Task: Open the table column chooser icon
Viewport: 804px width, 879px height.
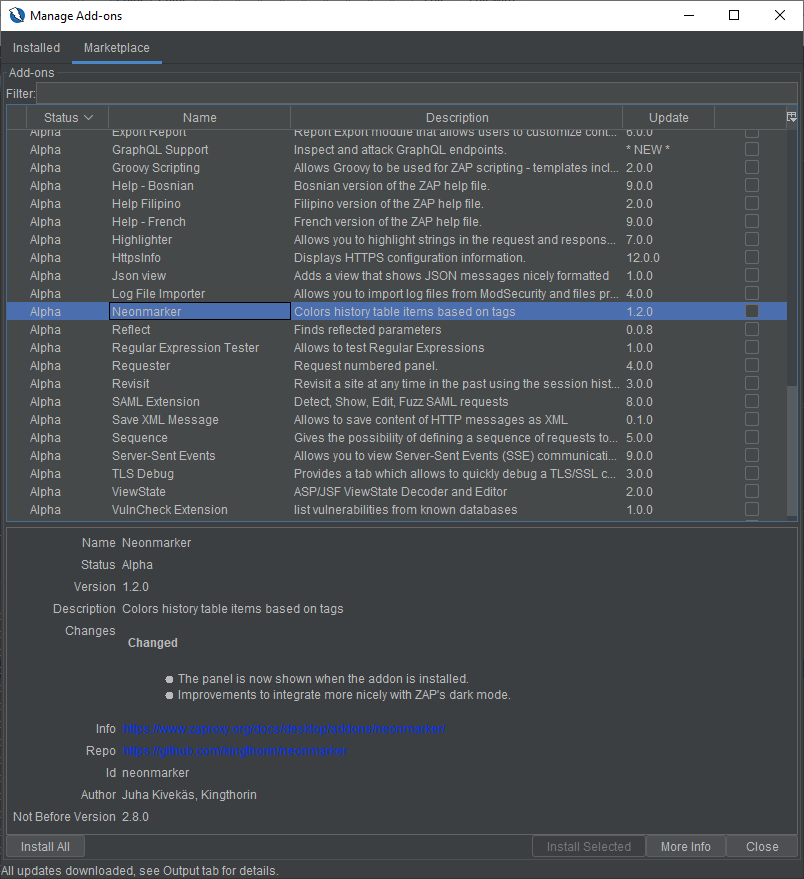Action: (791, 117)
